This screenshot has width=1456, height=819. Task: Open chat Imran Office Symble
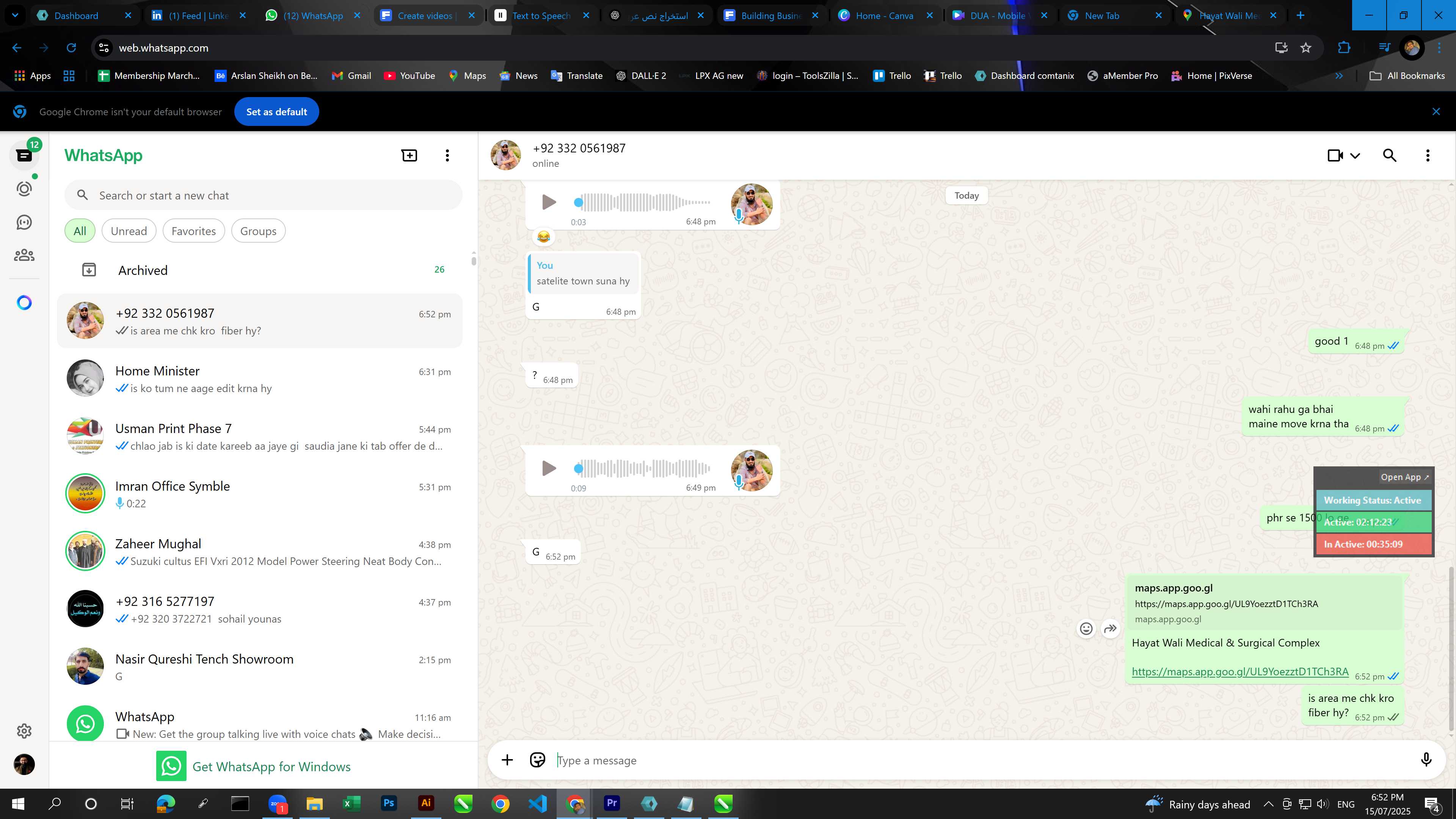tap(259, 494)
